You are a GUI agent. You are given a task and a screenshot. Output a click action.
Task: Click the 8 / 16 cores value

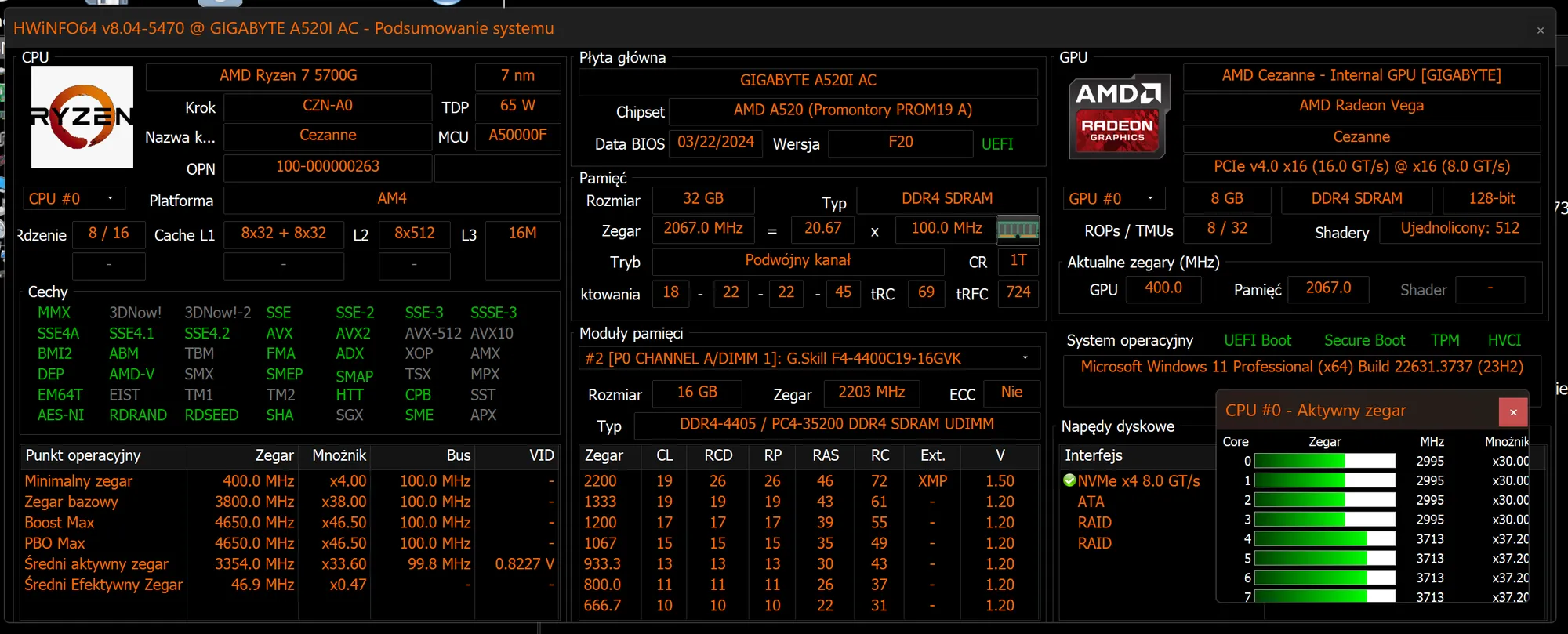click(108, 234)
